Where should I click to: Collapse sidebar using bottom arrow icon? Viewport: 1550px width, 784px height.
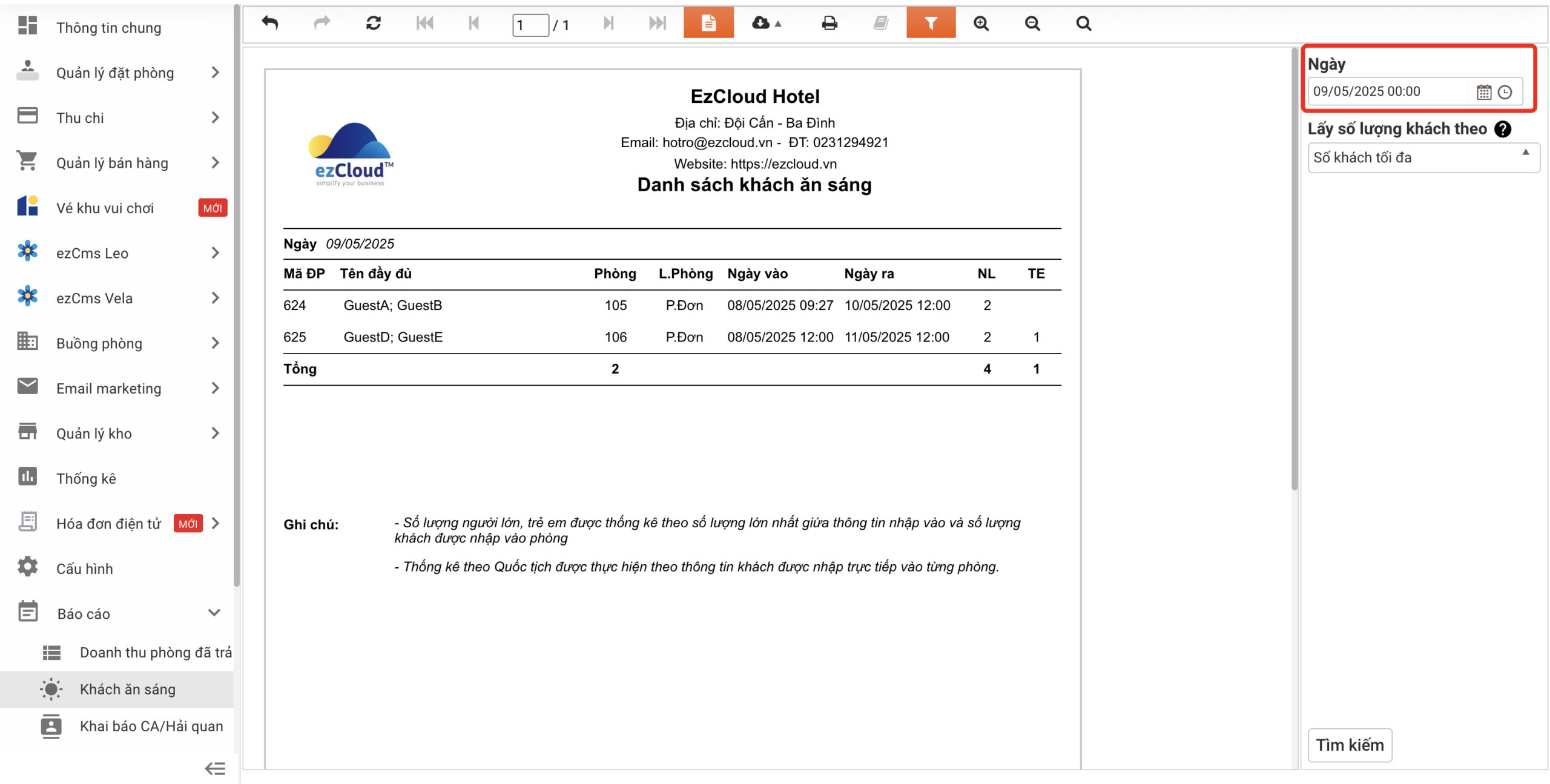(x=215, y=768)
